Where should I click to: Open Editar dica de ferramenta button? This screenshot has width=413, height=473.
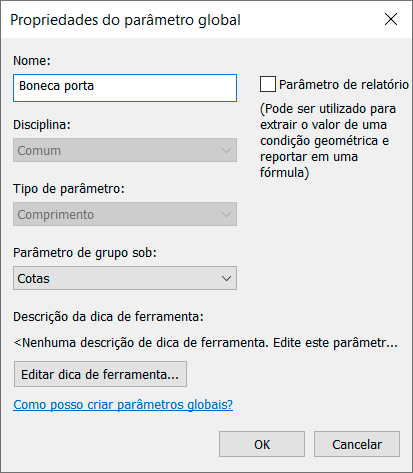(x=100, y=374)
